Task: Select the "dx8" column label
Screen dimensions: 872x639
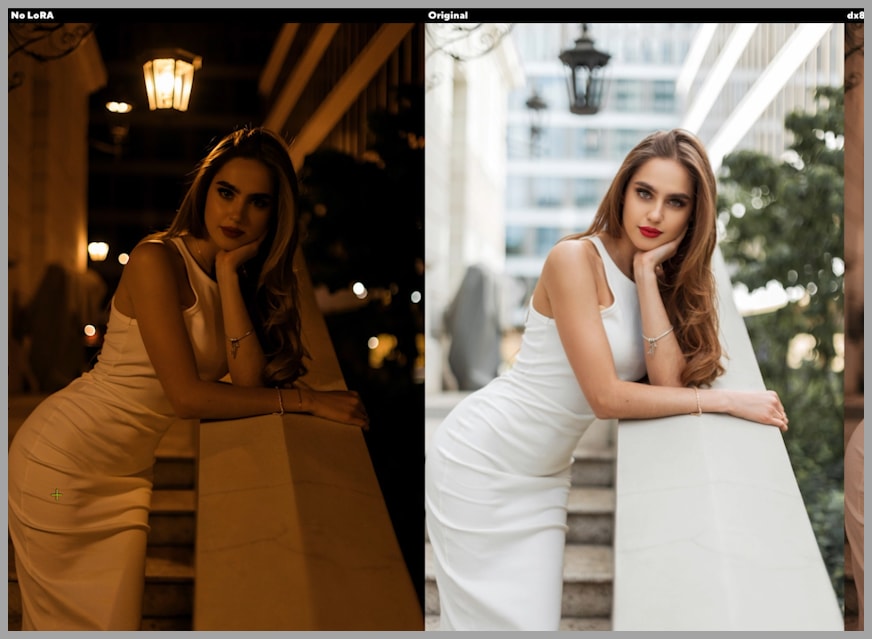Action: pos(854,15)
